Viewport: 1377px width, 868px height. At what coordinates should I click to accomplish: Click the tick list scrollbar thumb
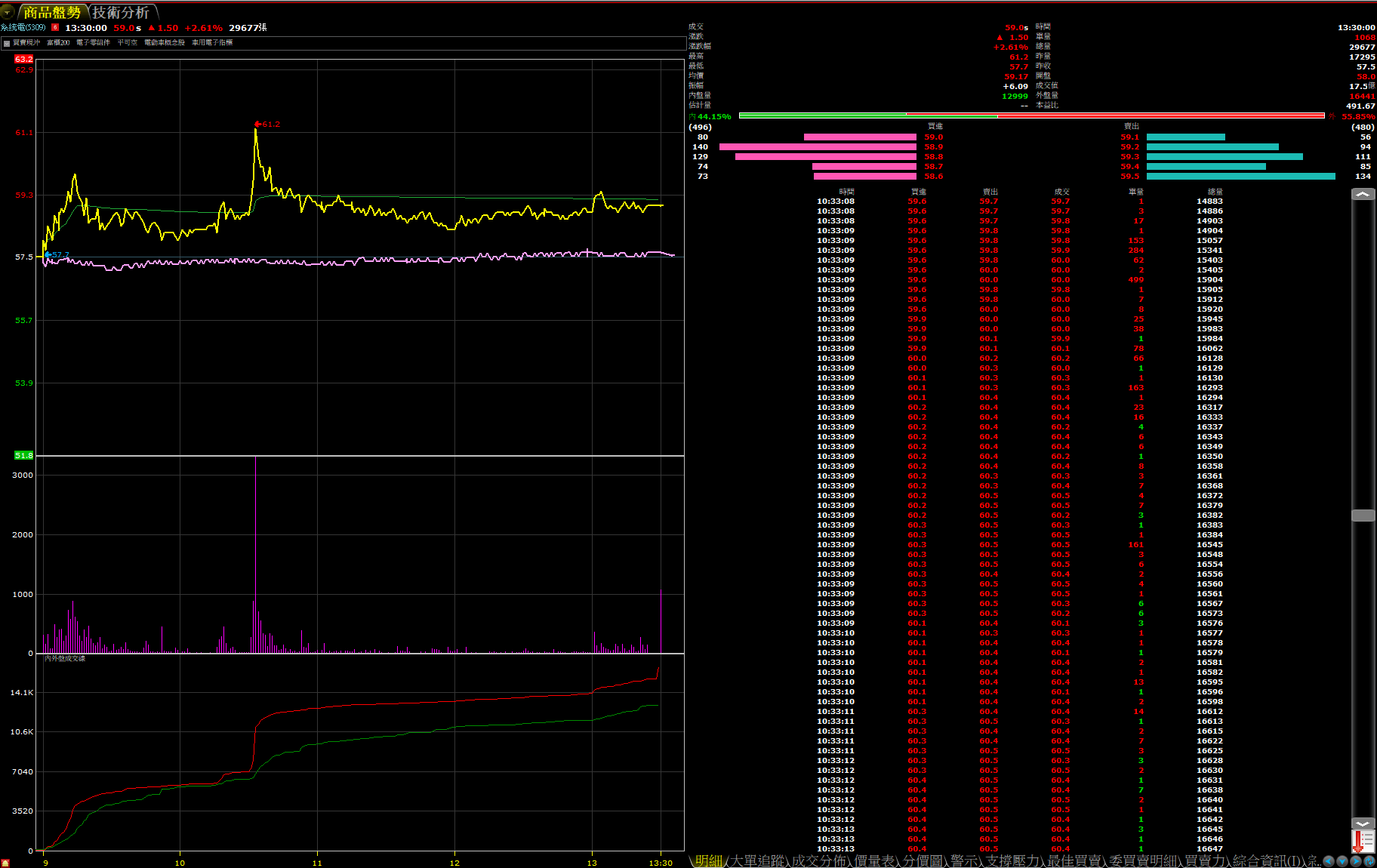[1363, 516]
